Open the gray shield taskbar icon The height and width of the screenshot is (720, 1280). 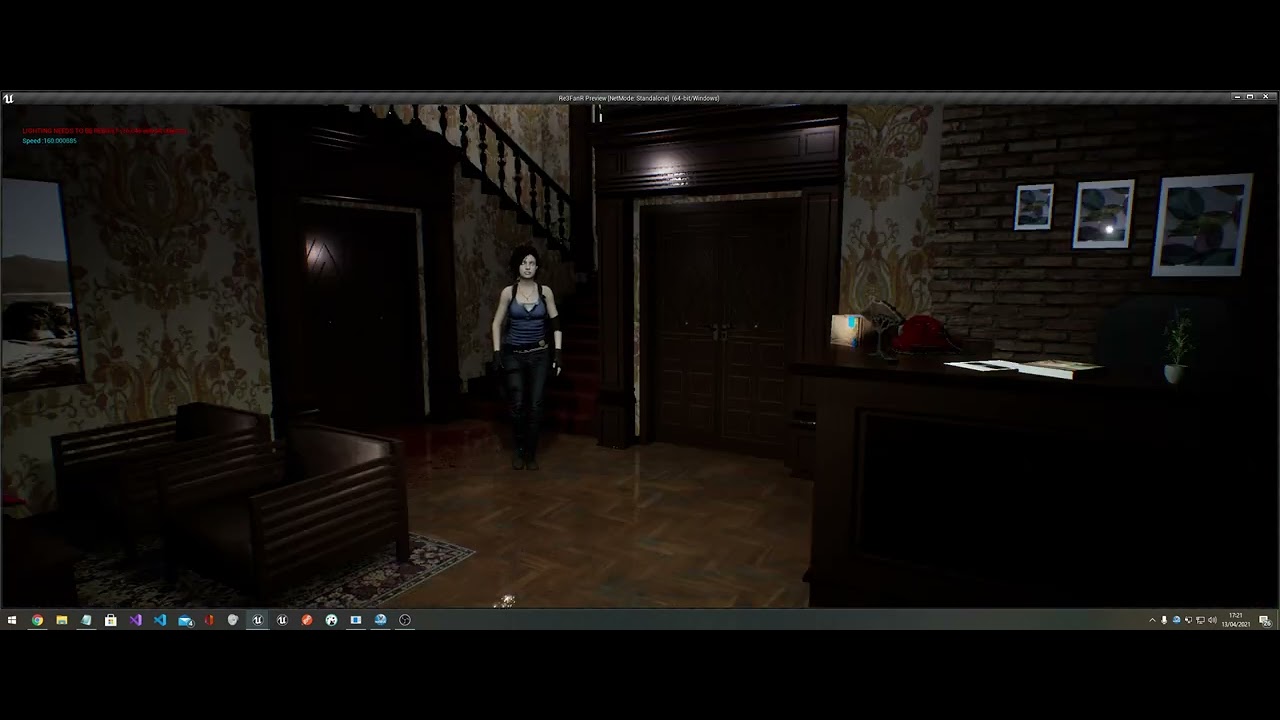[x=233, y=620]
